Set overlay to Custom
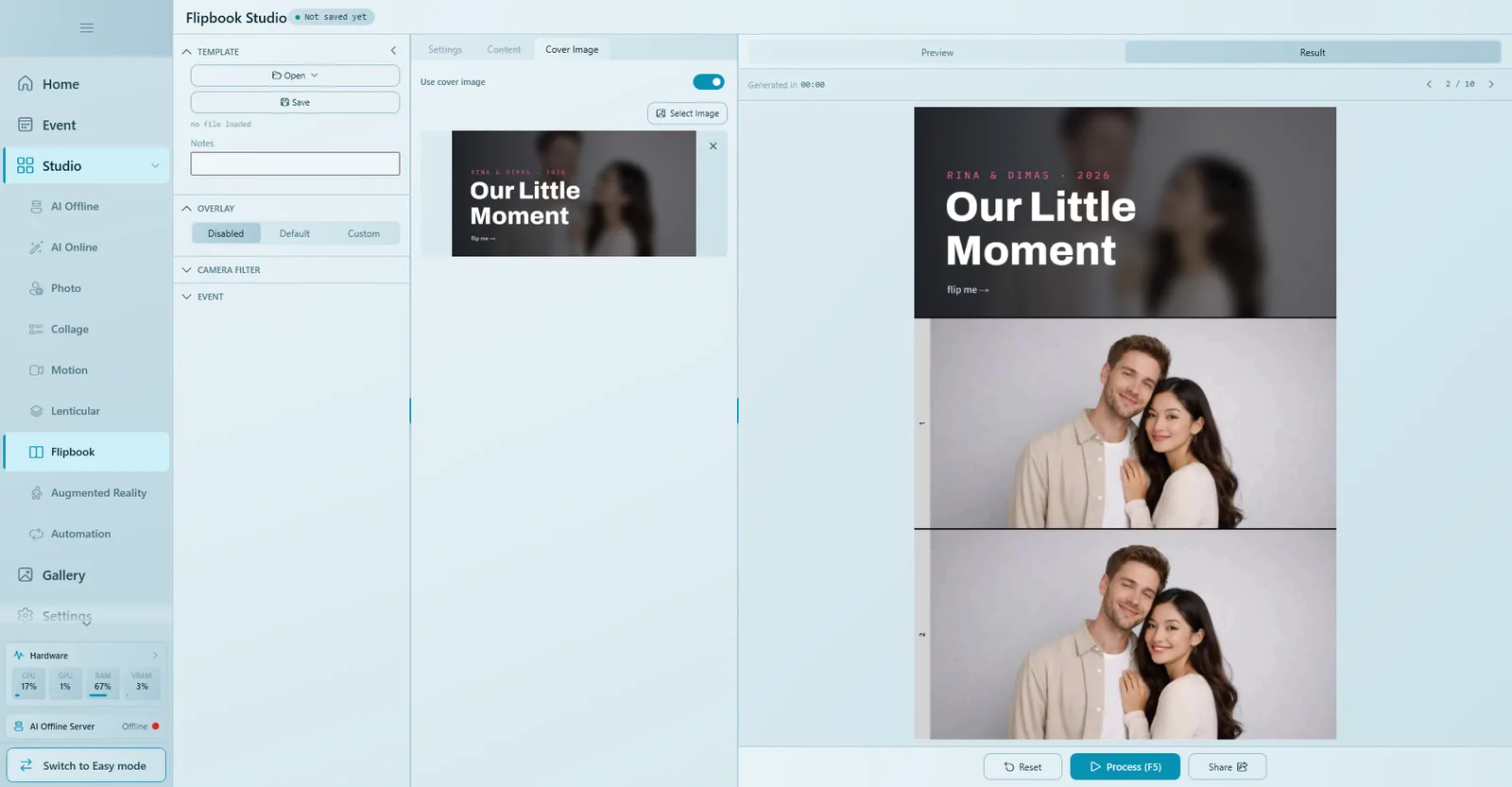The width and height of the screenshot is (1512, 787). tap(364, 233)
